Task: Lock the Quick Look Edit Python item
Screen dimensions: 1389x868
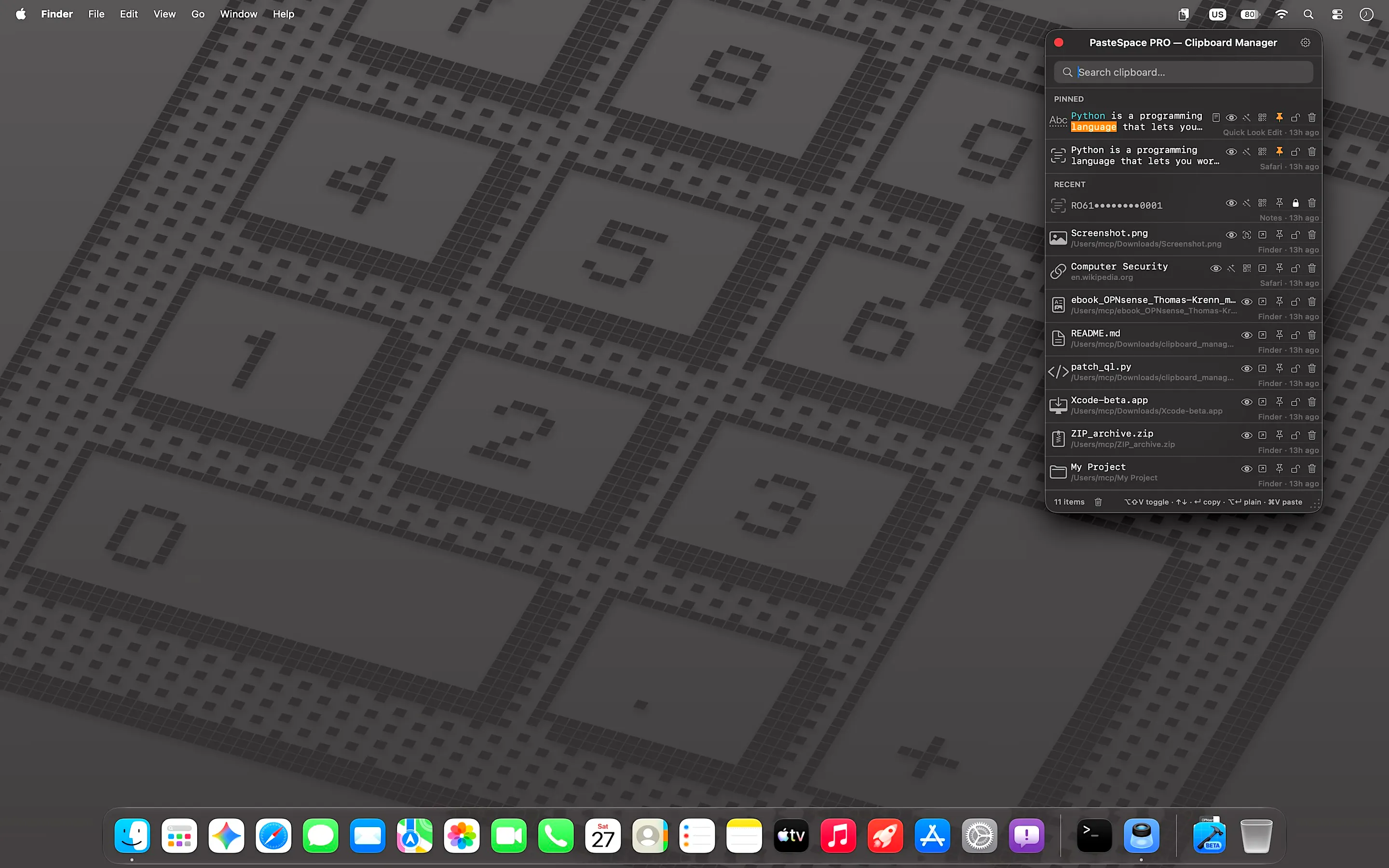Action: coord(1295,118)
